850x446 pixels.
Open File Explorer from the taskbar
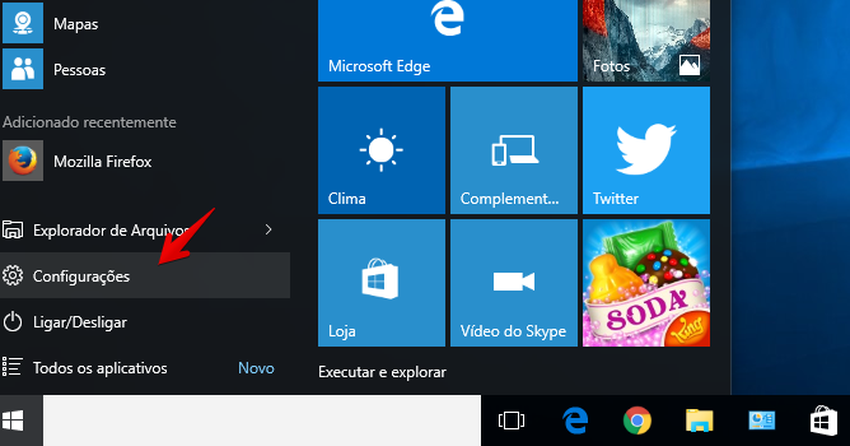(699, 421)
